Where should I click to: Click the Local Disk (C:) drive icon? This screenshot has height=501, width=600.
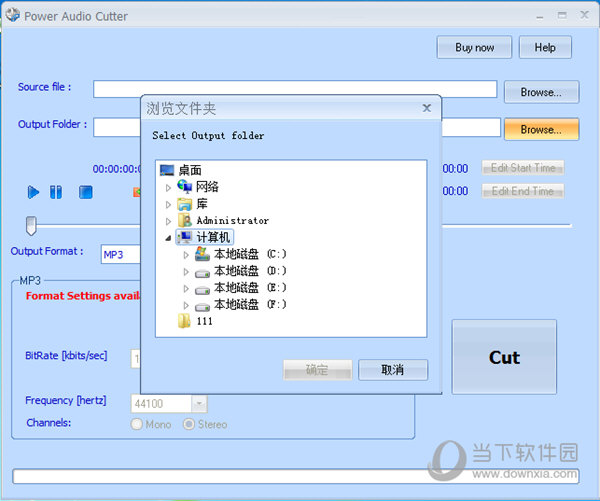click(x=202, y=254)
